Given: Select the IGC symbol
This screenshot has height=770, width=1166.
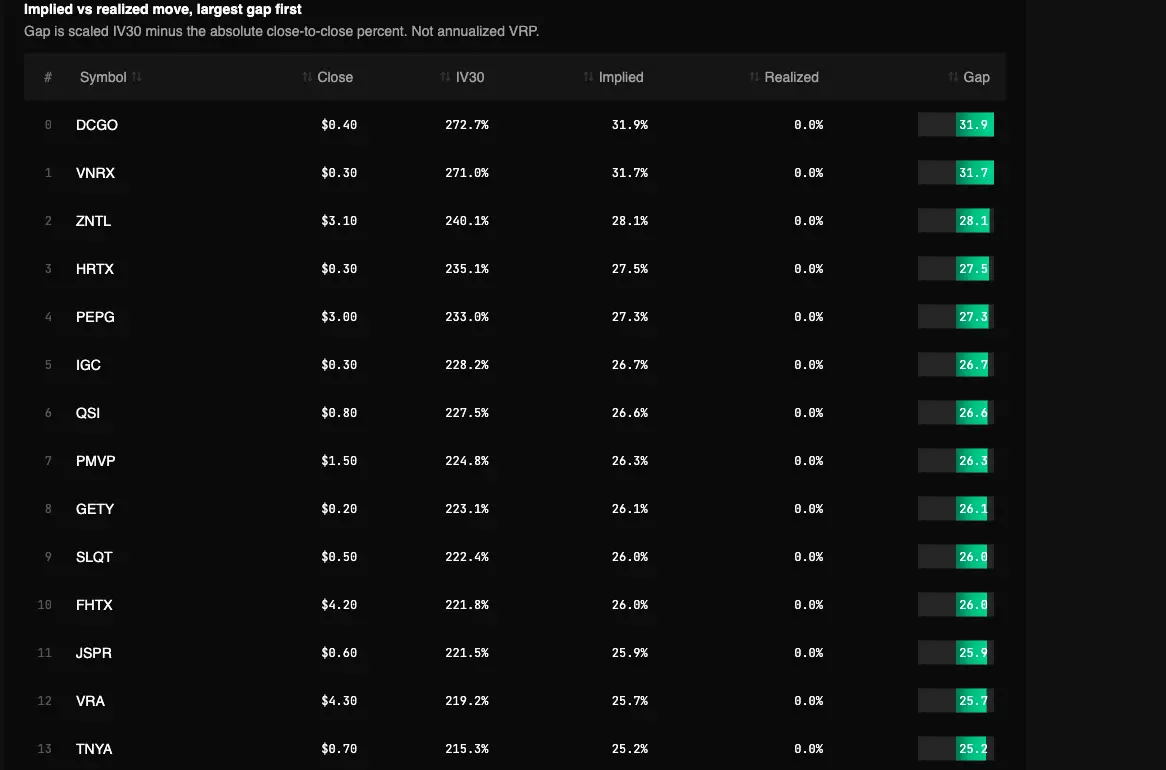Looking at the screenshot, I should (x=88, y=365).
